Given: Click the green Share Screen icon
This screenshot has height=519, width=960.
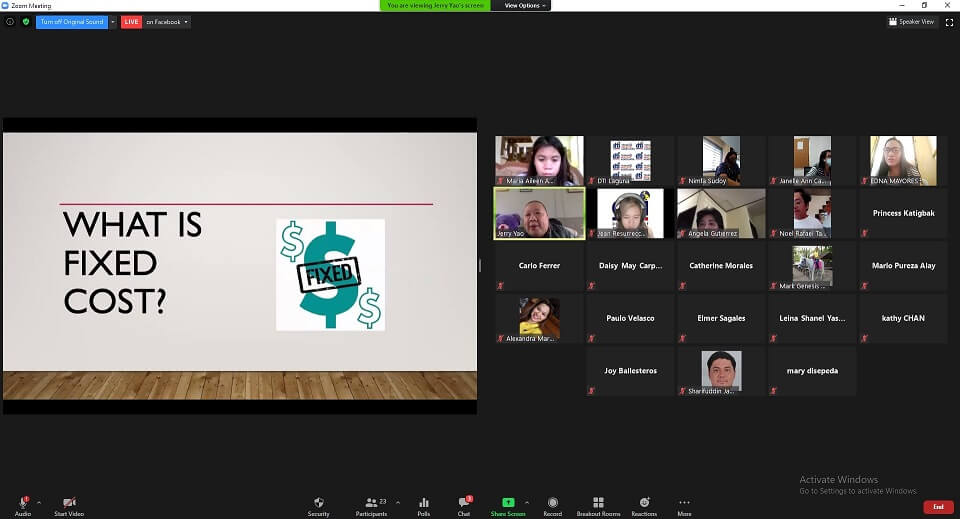Looking at the screenshot, I should click(x=507, y=502).
